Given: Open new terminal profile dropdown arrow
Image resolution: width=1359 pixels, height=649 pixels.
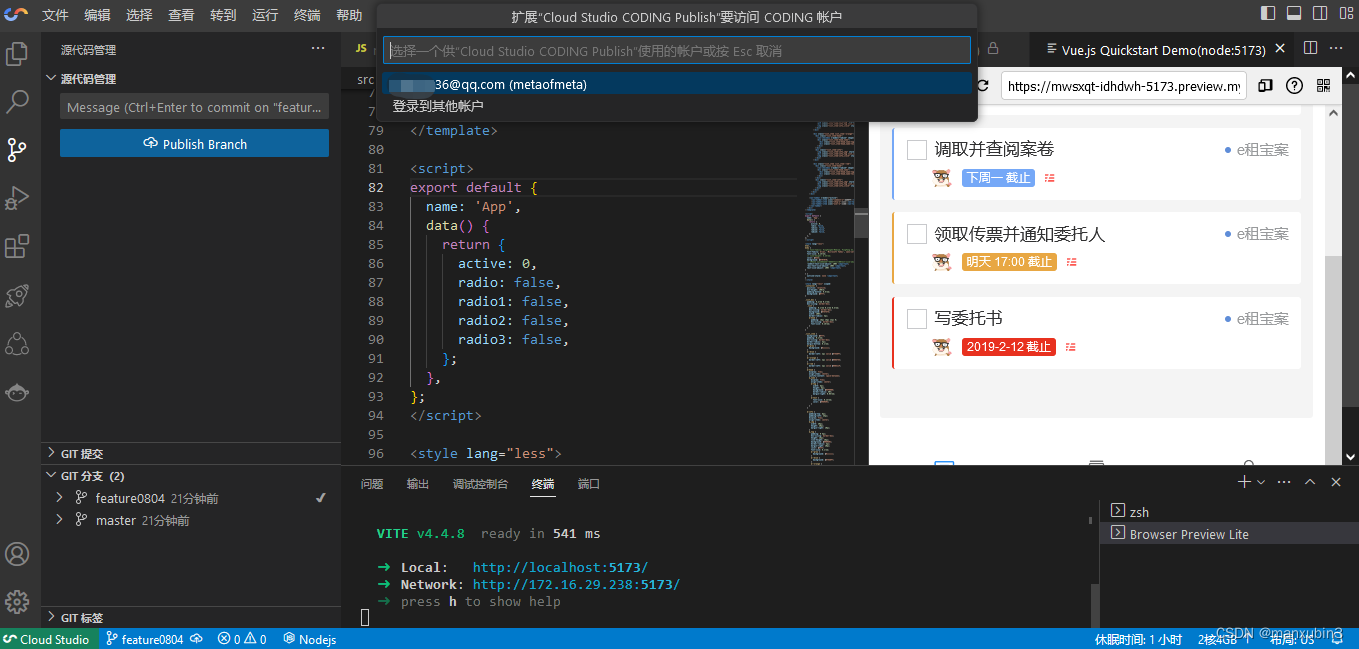Looking at the screenshot, I should 1260,482.
